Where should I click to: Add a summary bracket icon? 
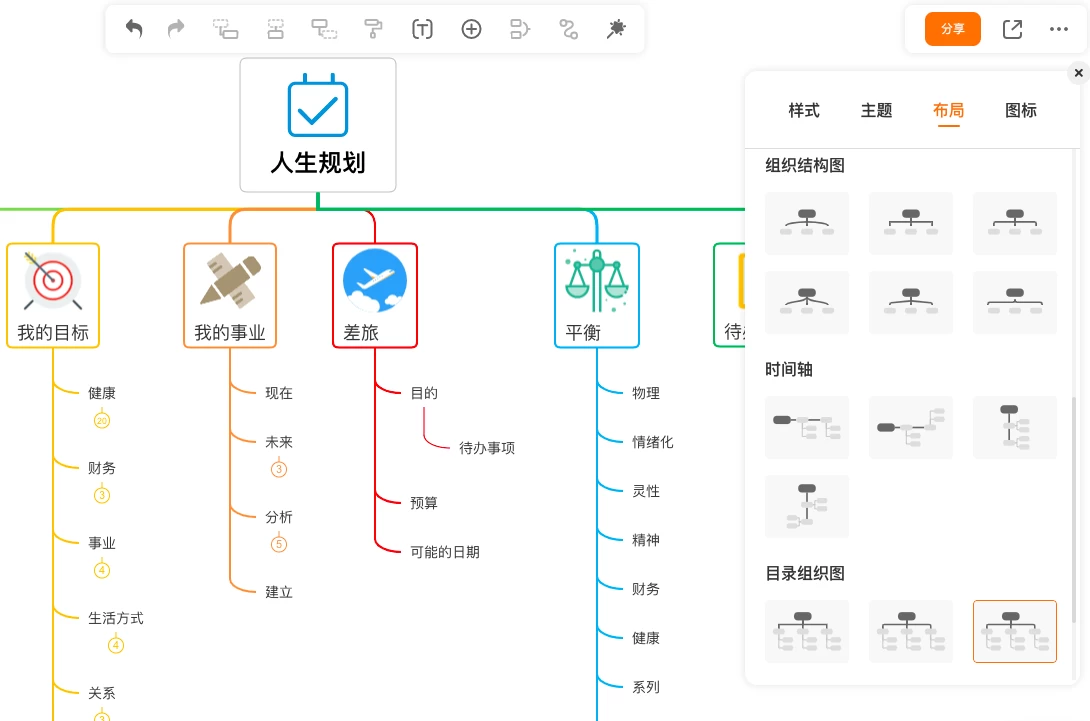(520, 29)
